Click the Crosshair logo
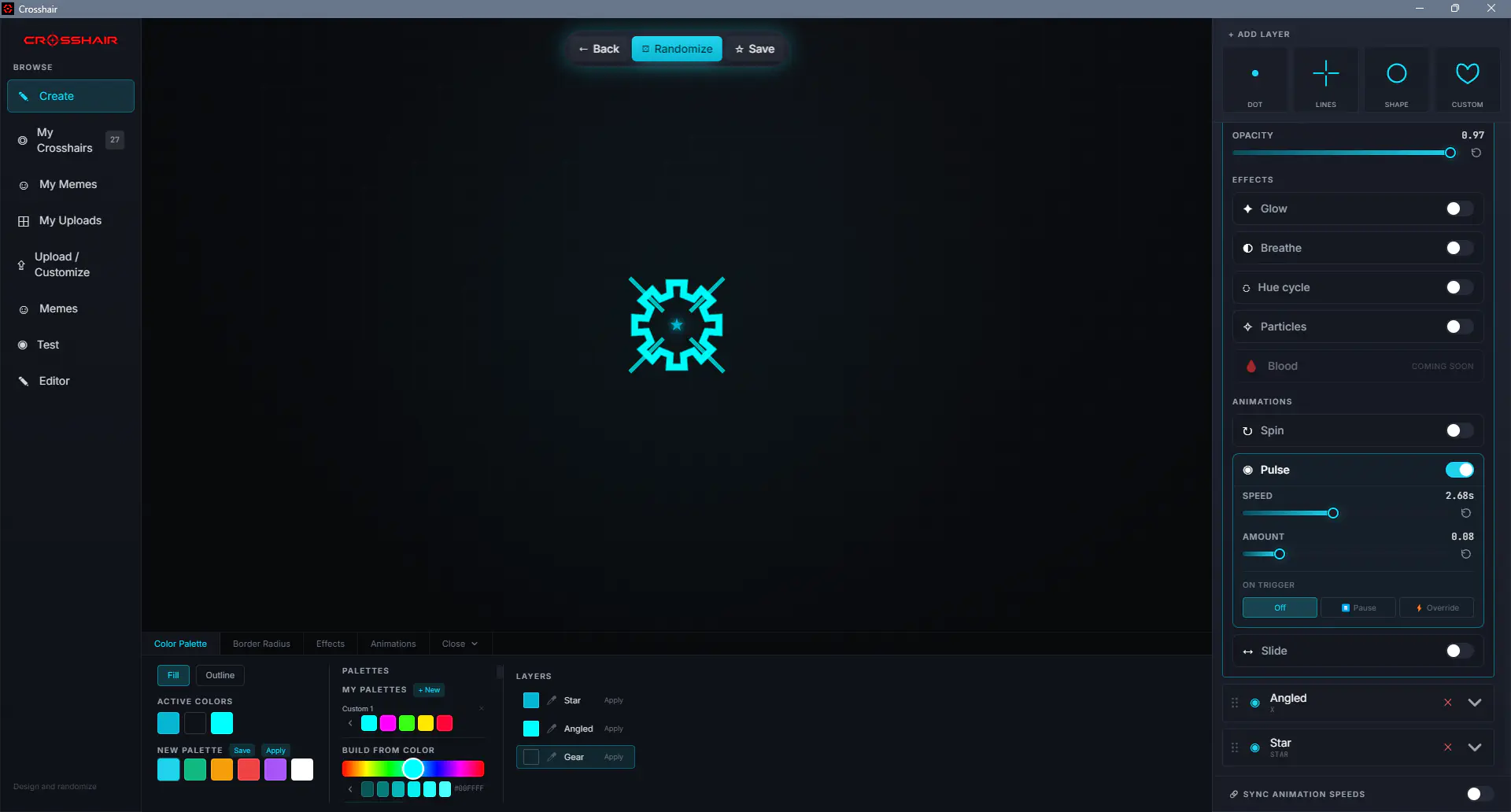1511x812 pixels. click(x=71, y=40)
